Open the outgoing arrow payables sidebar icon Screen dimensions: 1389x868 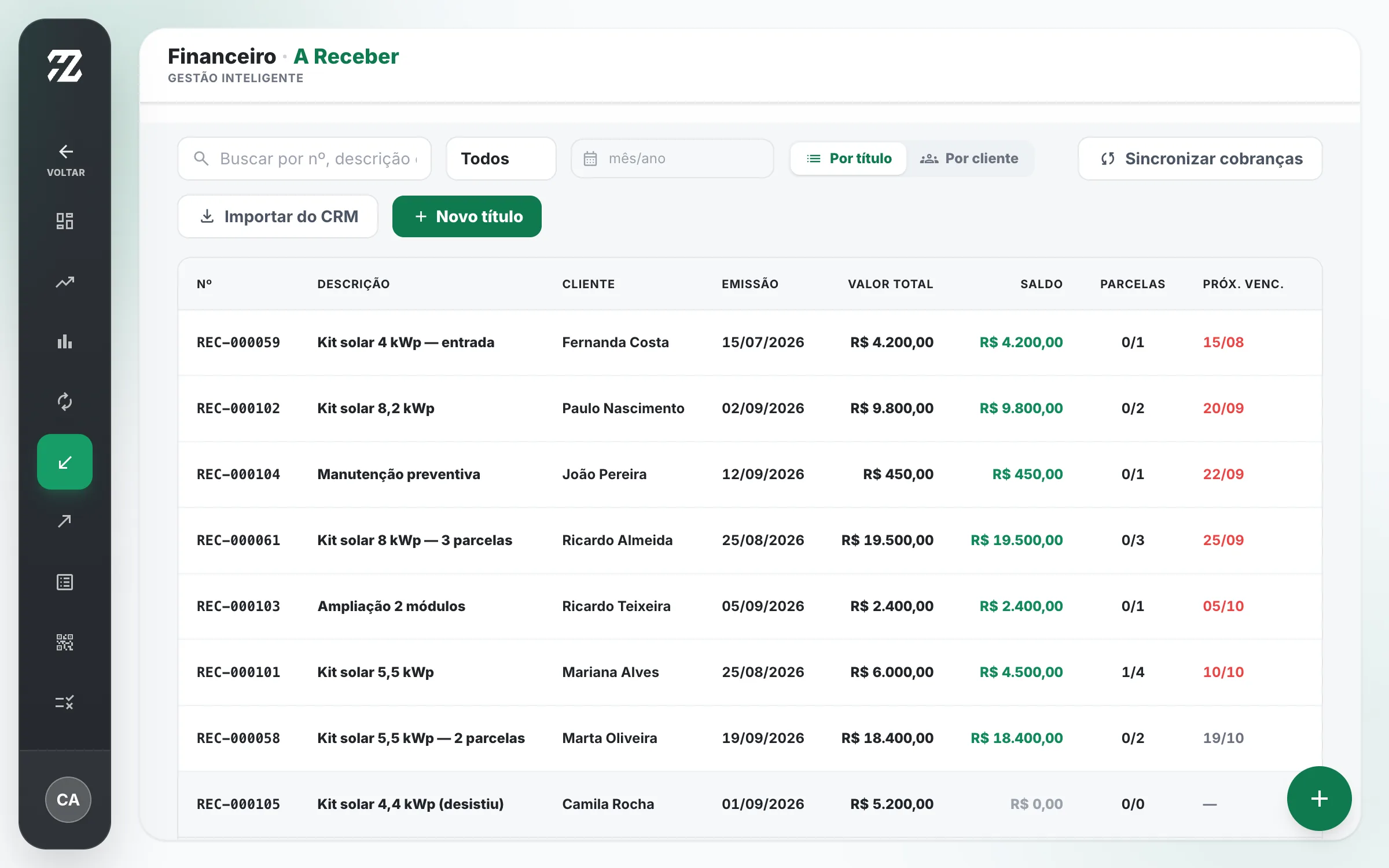point(65,521)
